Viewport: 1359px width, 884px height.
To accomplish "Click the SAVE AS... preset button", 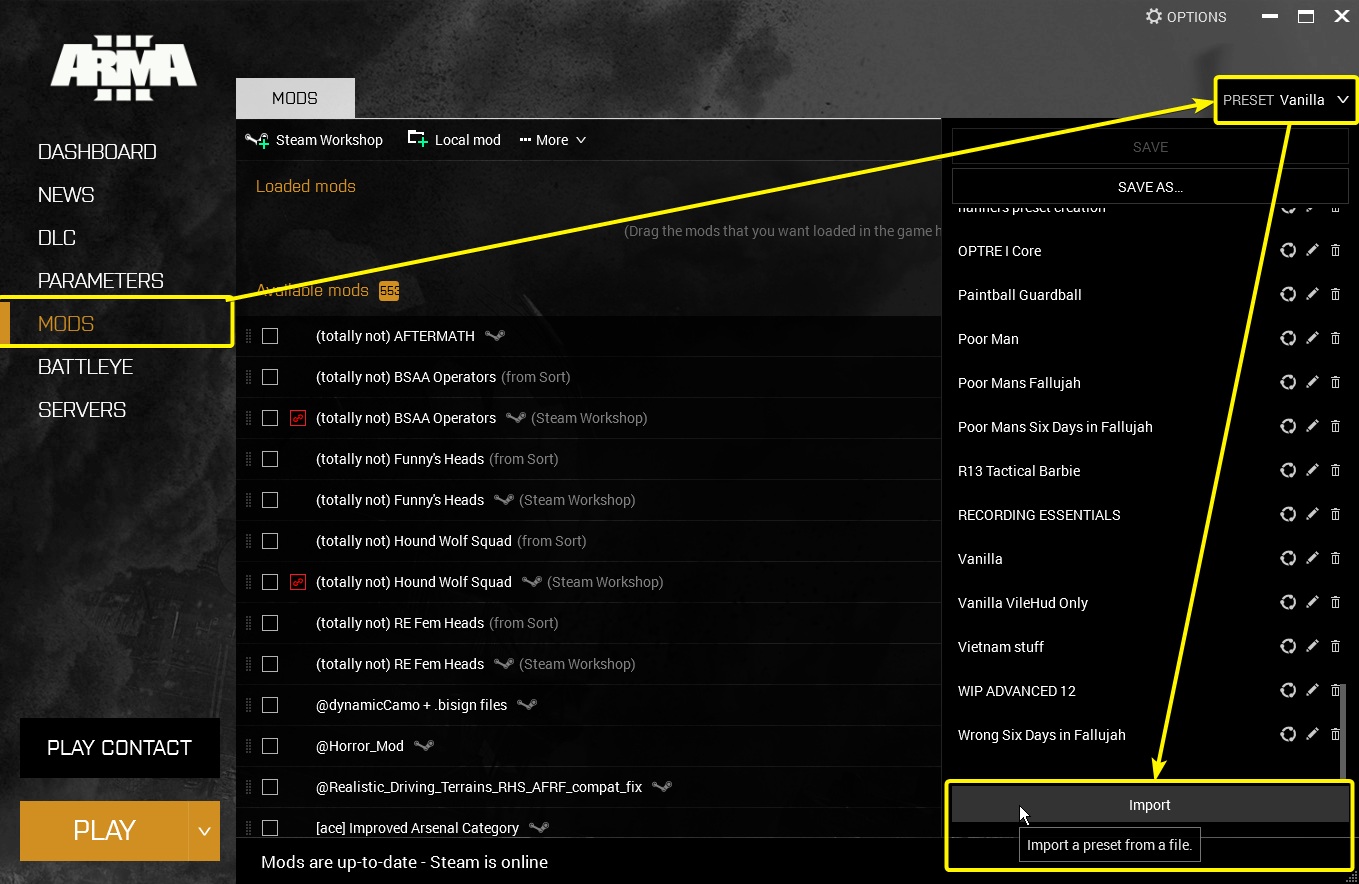I will pyautogui.click(x=1150, y=187).
